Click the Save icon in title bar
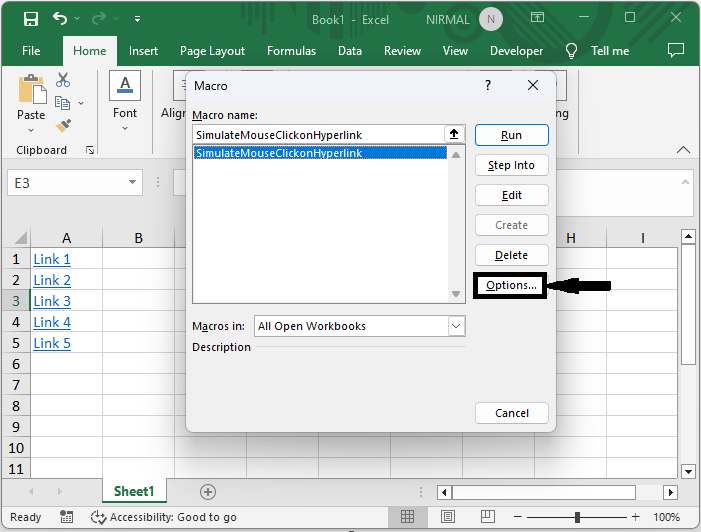 click(31, 19)
